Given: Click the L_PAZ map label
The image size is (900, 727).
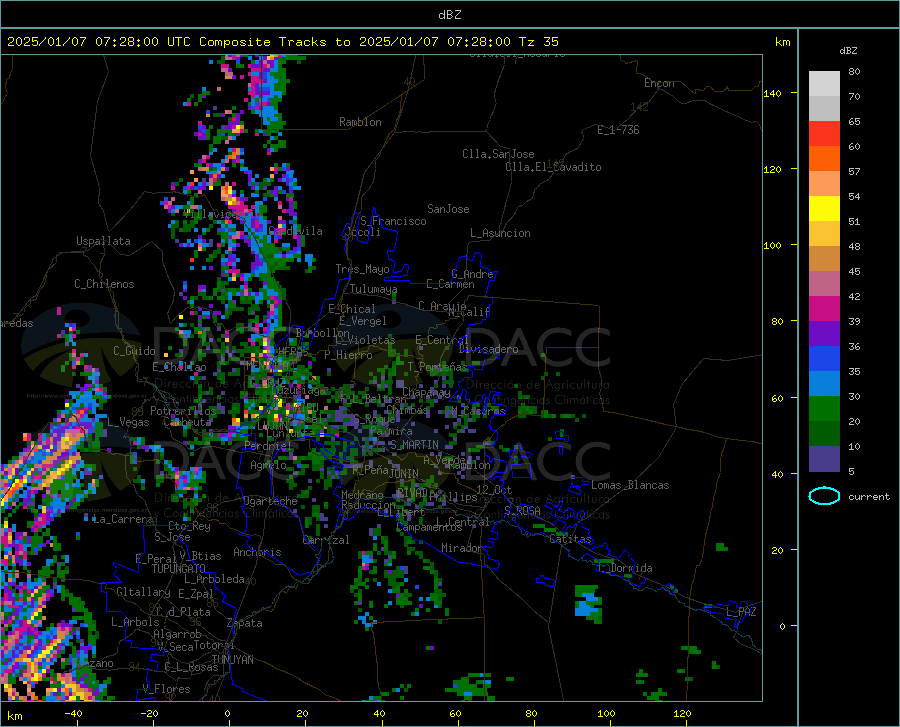Looking at the screenshot, I should 741,612.
